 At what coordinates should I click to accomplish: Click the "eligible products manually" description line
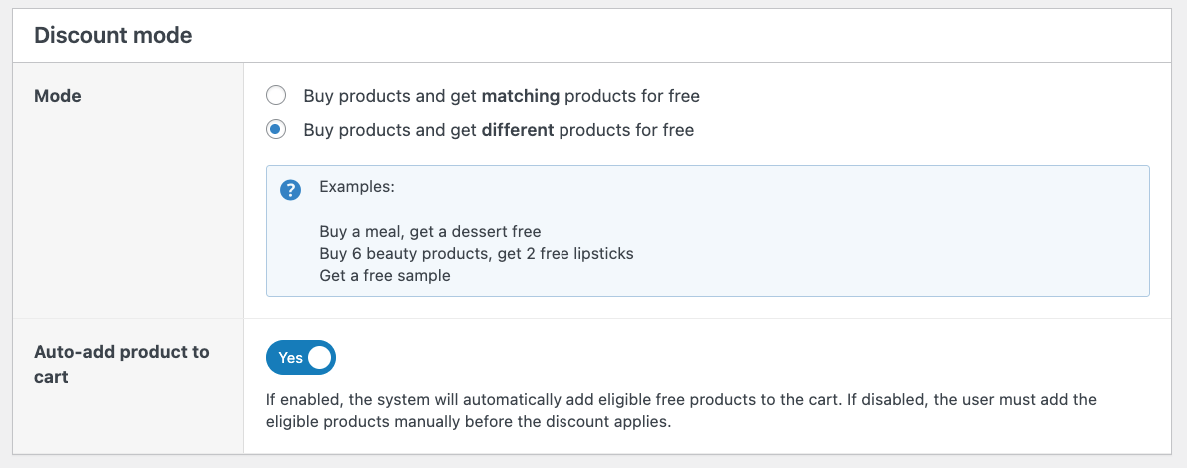tap(468, 421)
